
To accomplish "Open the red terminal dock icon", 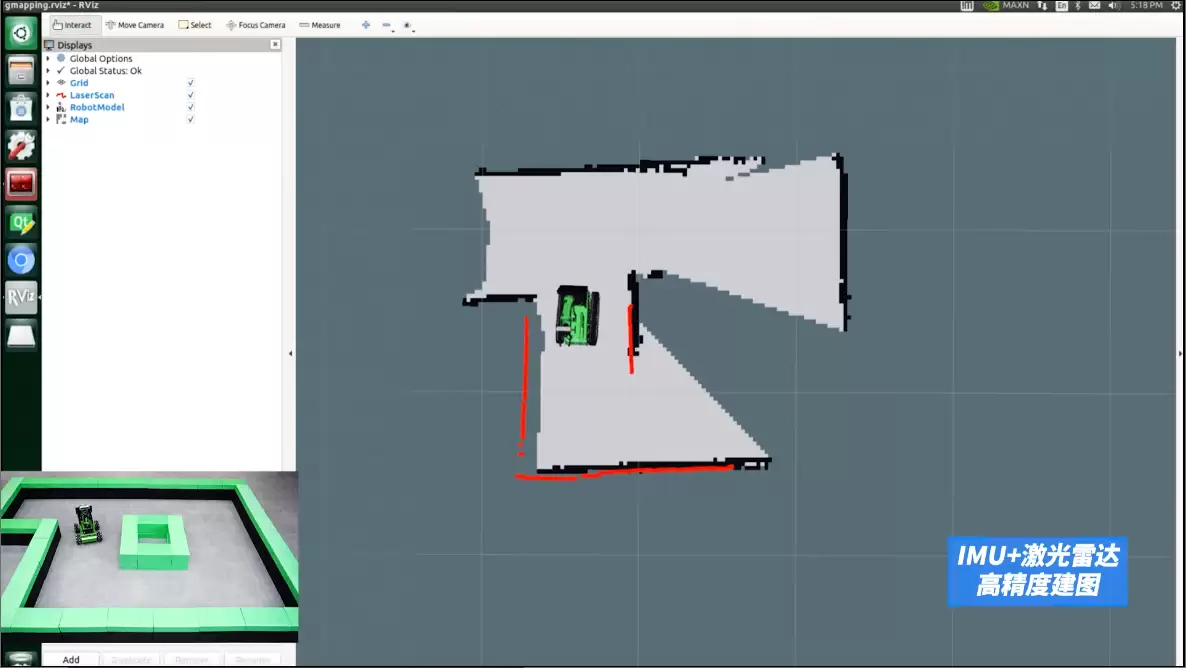I will [21, 184].
